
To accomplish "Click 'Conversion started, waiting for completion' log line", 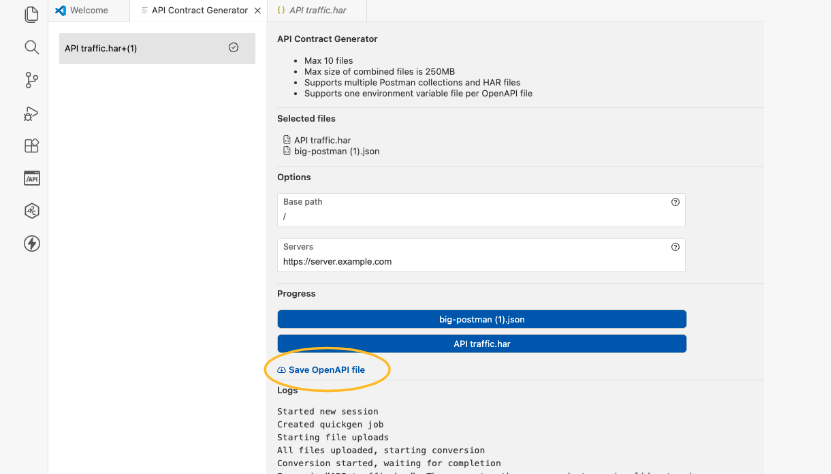I will click(x=388, y=463).
